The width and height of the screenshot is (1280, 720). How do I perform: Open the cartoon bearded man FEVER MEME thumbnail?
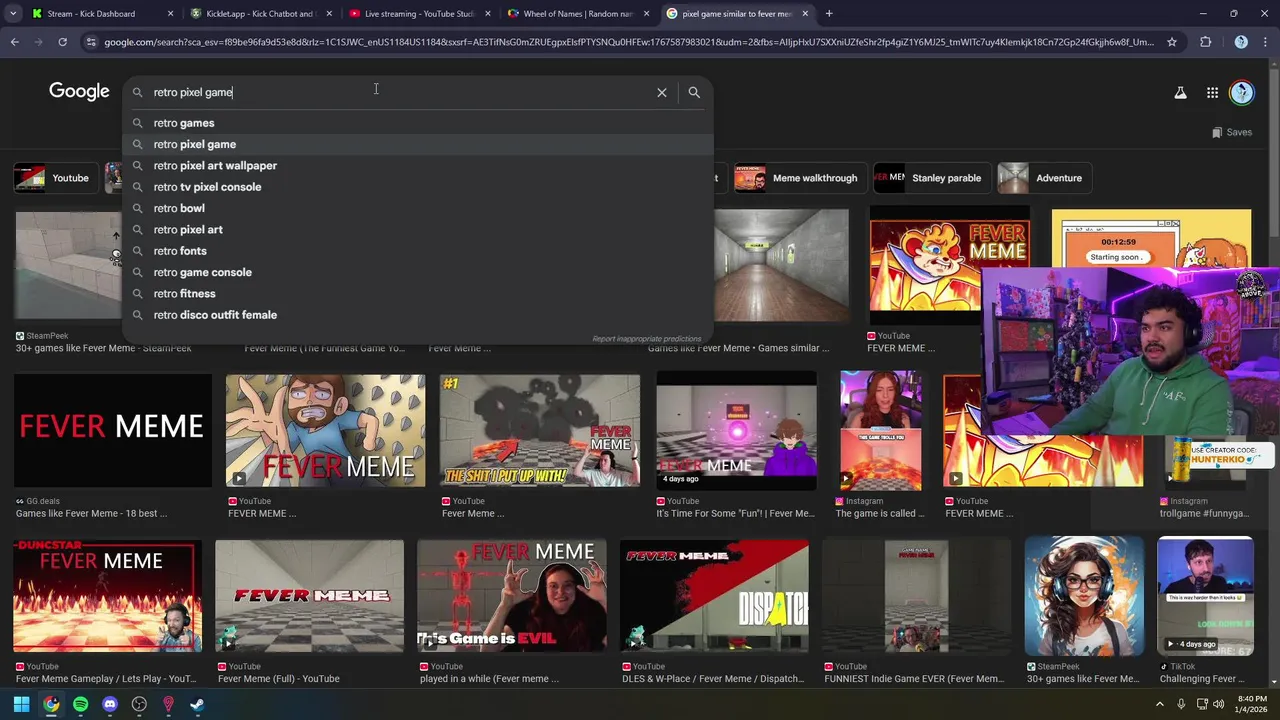pos(325,430)
